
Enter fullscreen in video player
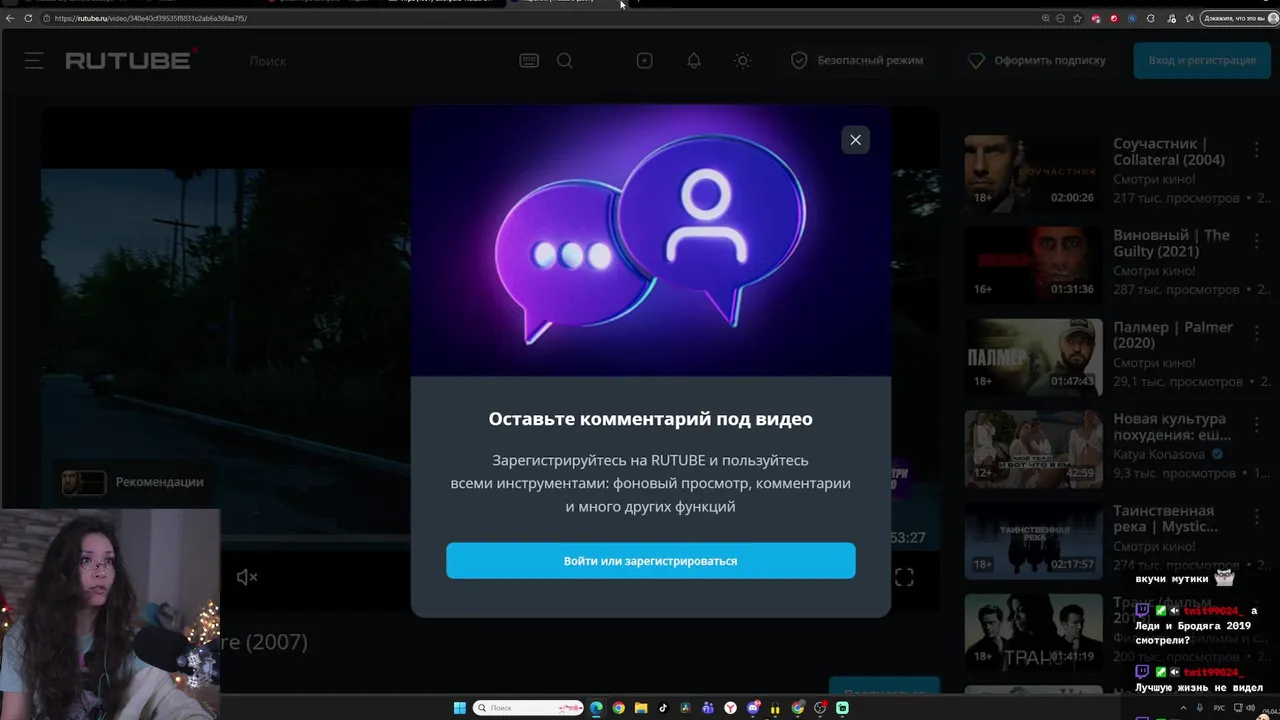(x=904, y=577)
